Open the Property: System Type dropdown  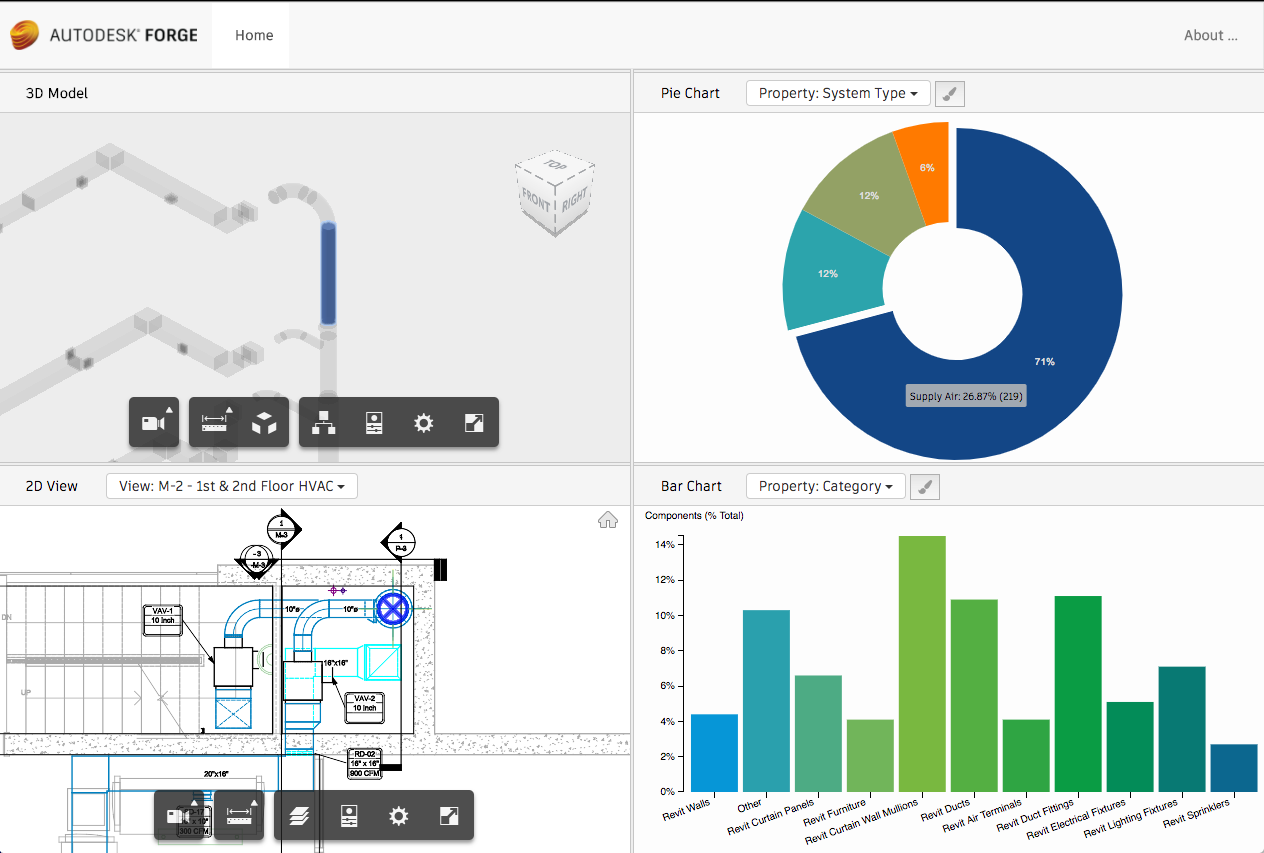(838, 93)
